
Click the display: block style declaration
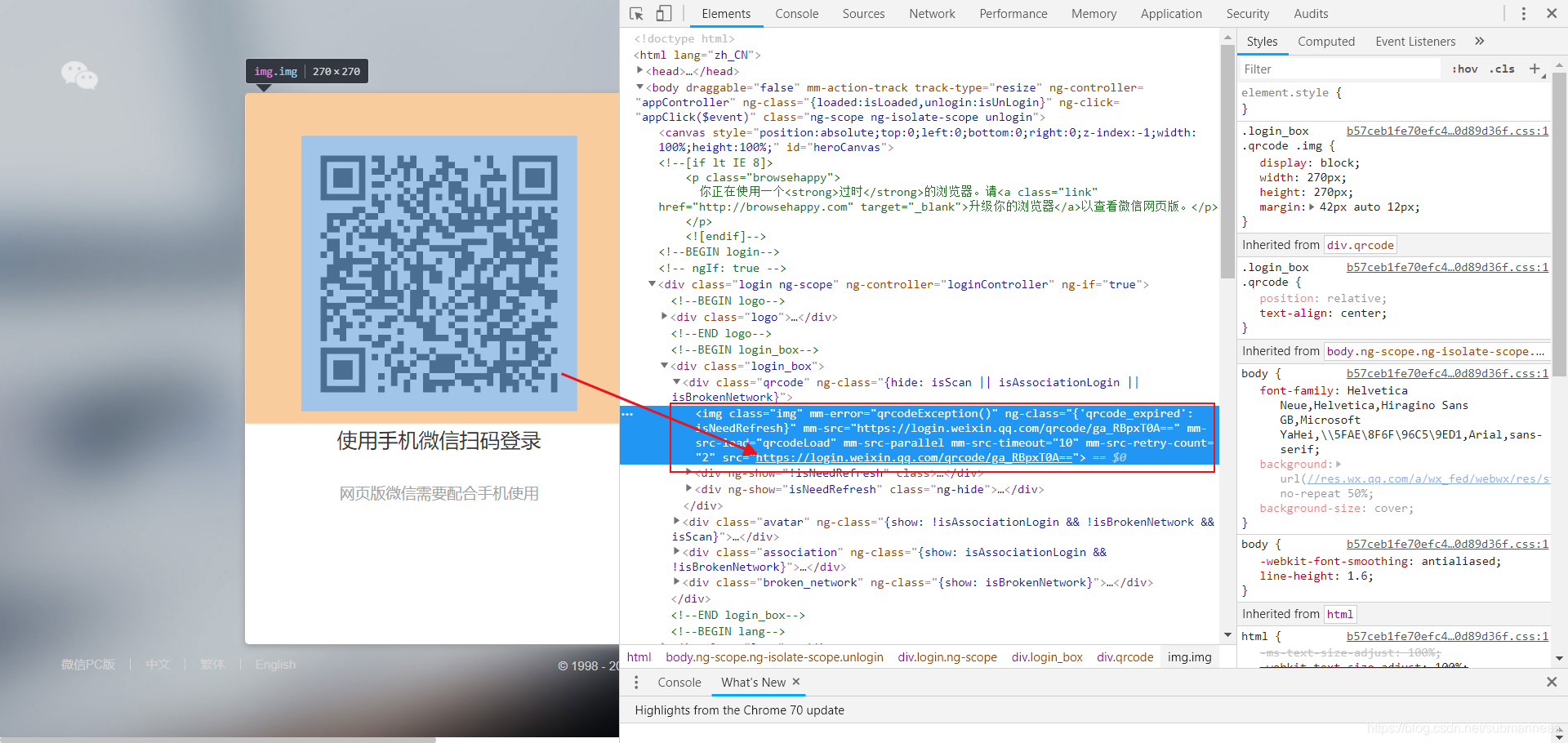pos(1309,162)
